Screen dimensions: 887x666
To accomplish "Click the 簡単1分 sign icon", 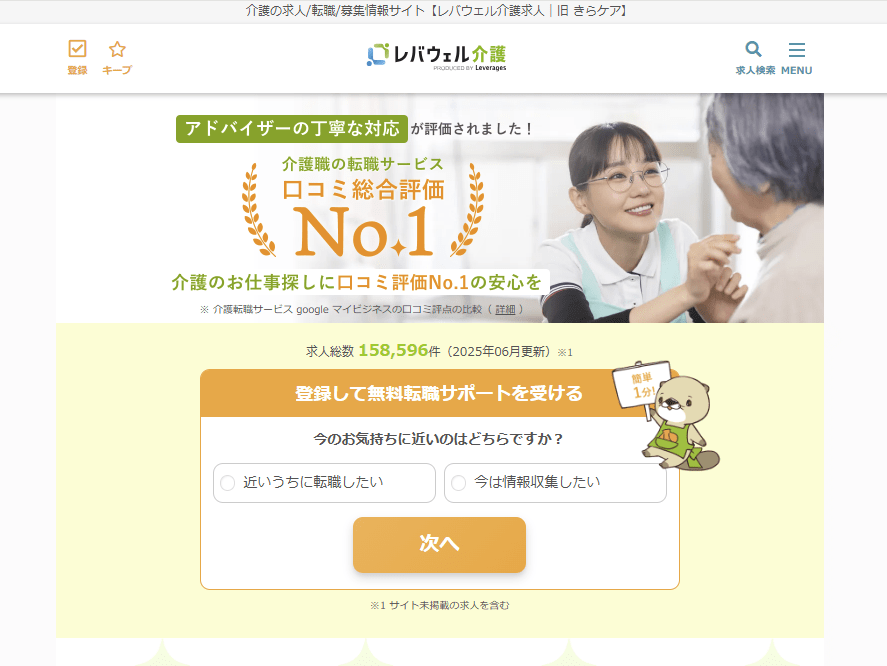I will click(x=641, y=385).
